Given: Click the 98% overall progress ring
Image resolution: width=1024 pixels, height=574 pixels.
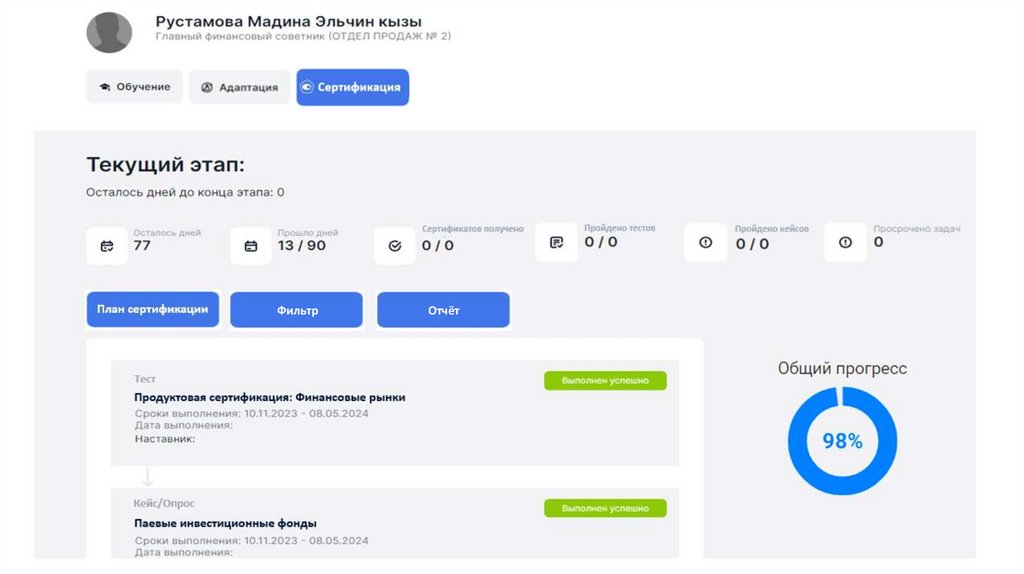Looking at the screenshot, I should (x=842, y=441).
